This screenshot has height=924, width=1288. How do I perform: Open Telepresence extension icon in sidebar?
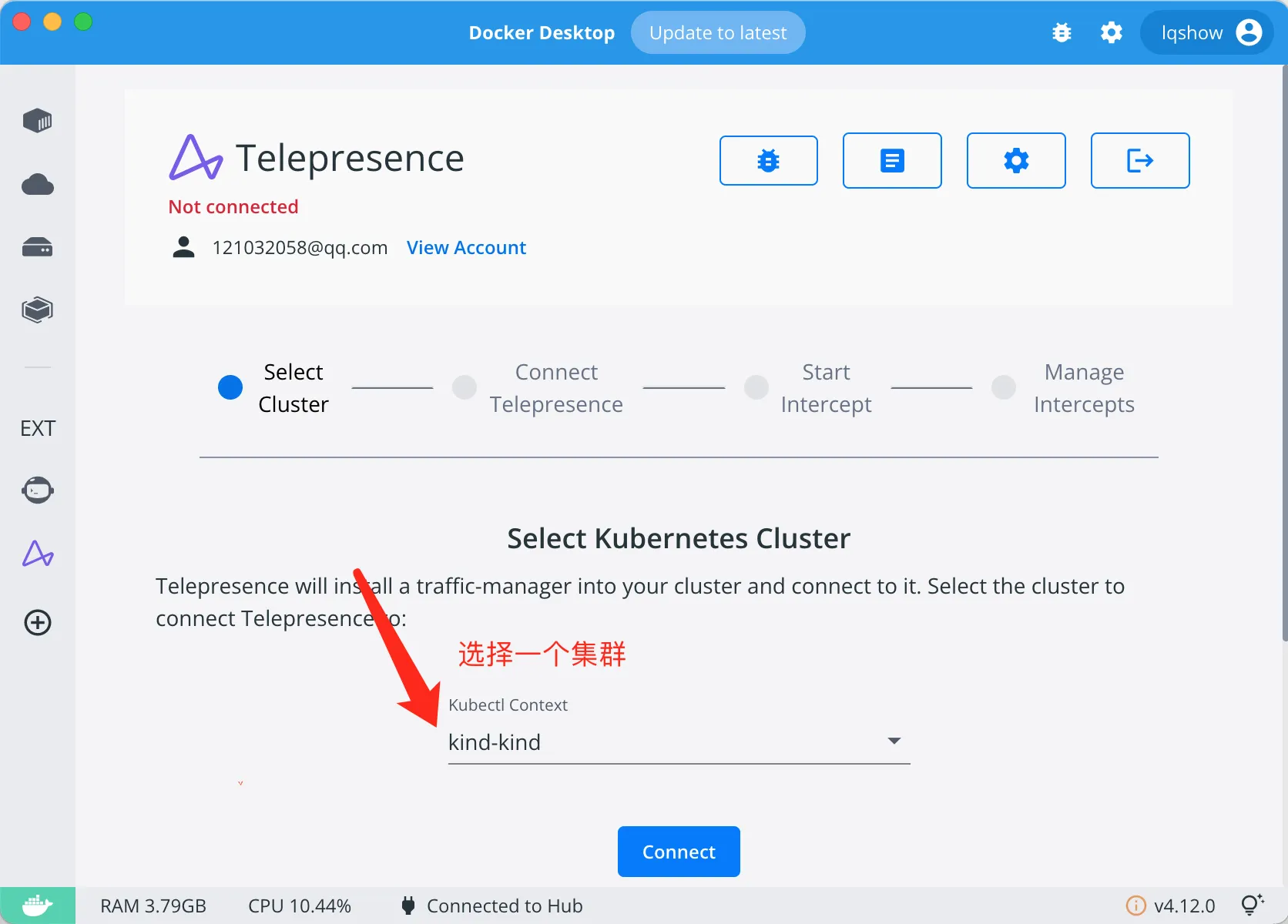[x=38, y=554]
